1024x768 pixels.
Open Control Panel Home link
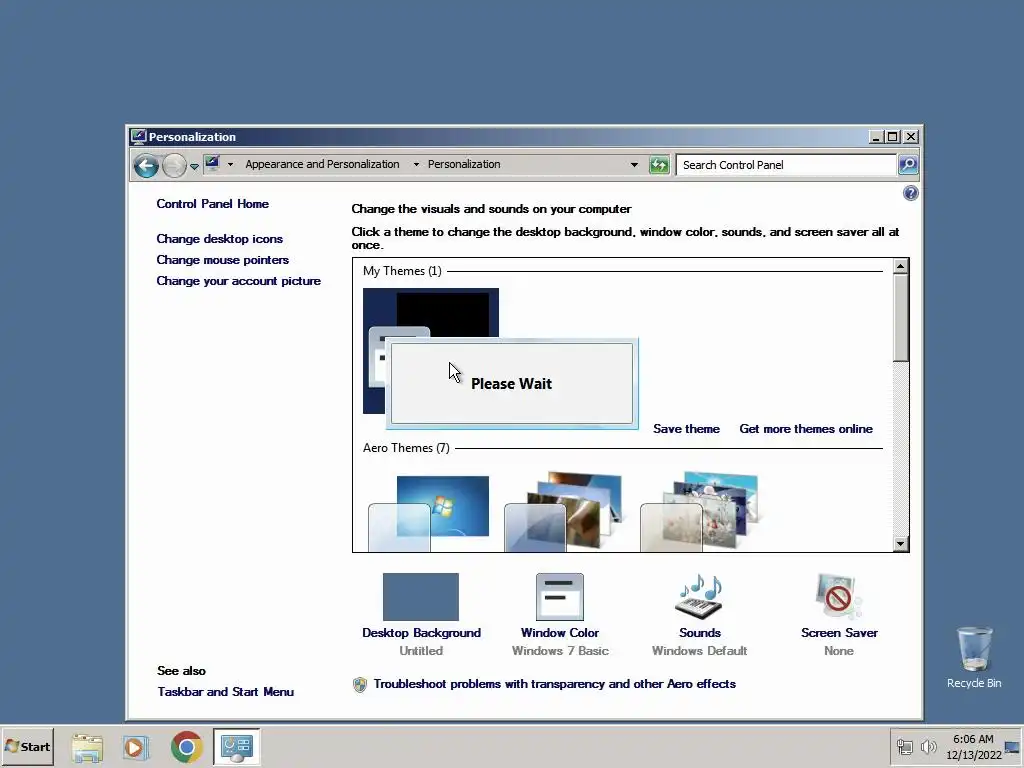[213, 204]
